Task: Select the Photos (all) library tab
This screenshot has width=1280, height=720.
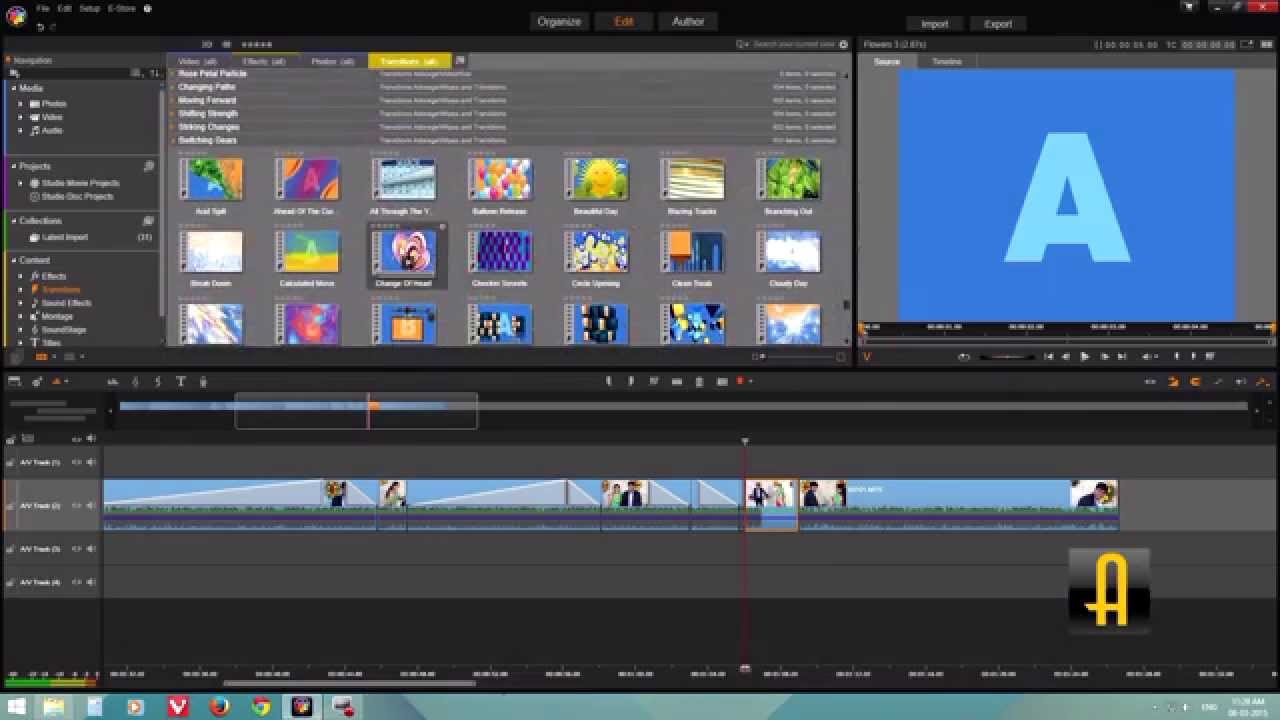Action: click(333, 61)
